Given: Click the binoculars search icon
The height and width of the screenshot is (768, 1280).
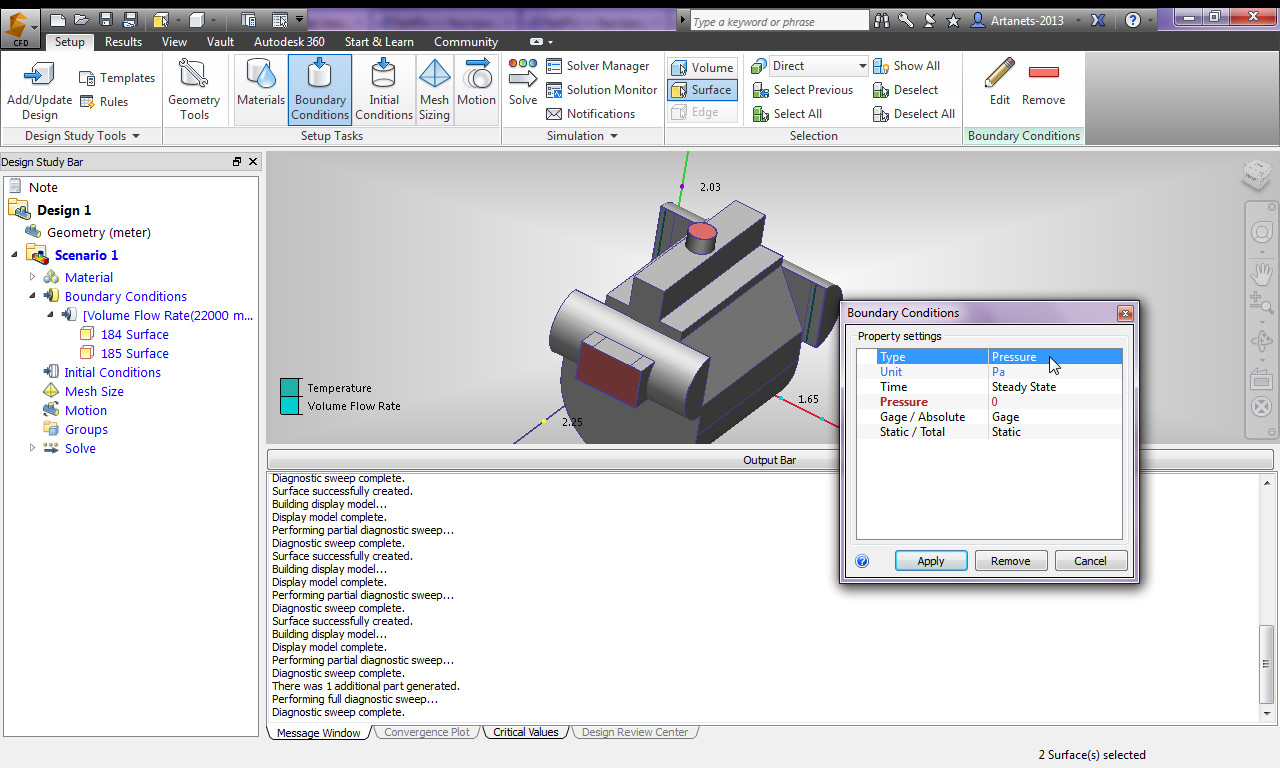Looking at the screenshot, I should pyautogui.click(x=882, y=20).
